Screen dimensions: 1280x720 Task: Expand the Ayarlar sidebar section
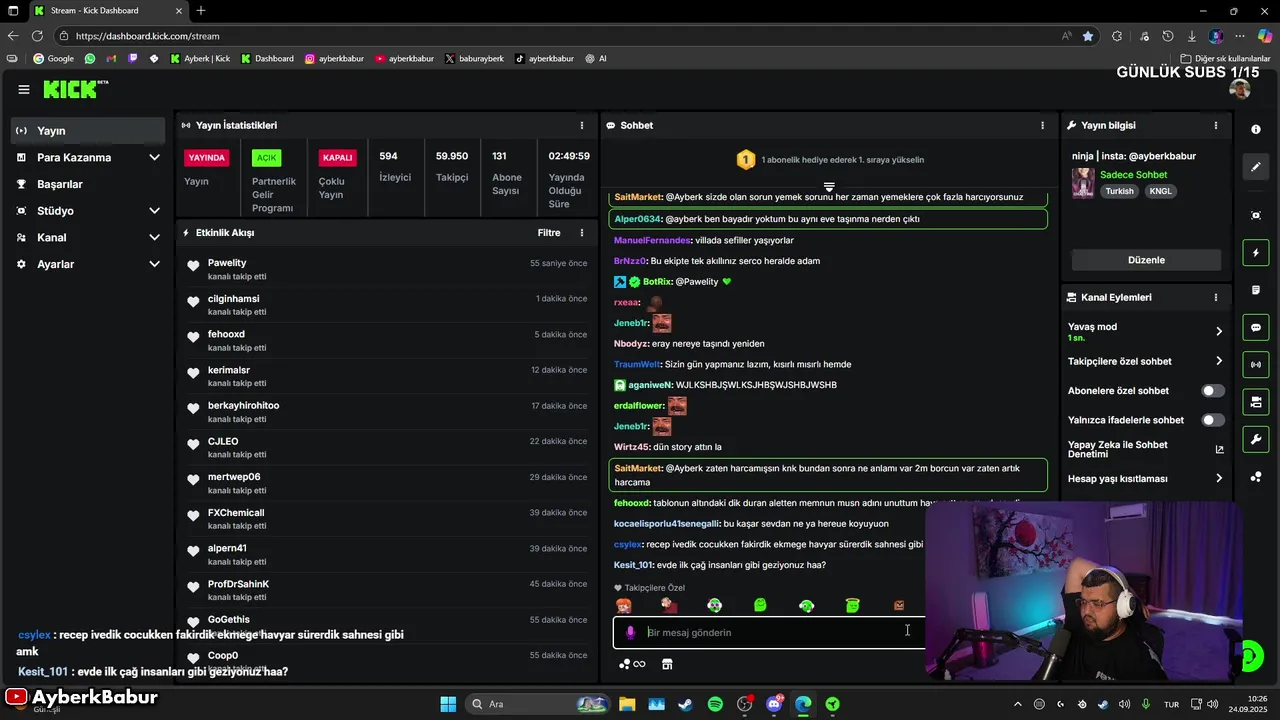[154, 264]
